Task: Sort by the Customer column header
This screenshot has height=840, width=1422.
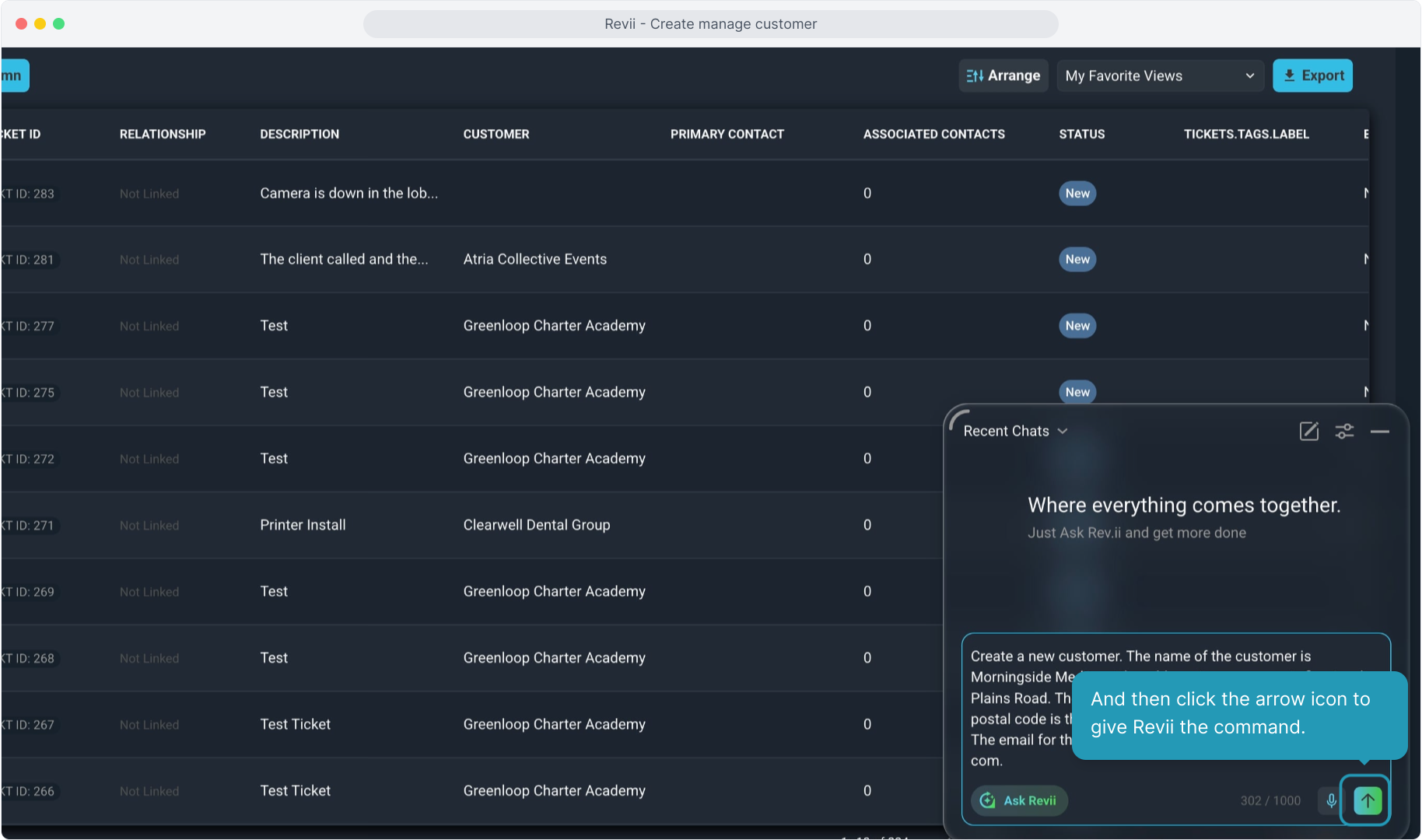Action: 496,134
